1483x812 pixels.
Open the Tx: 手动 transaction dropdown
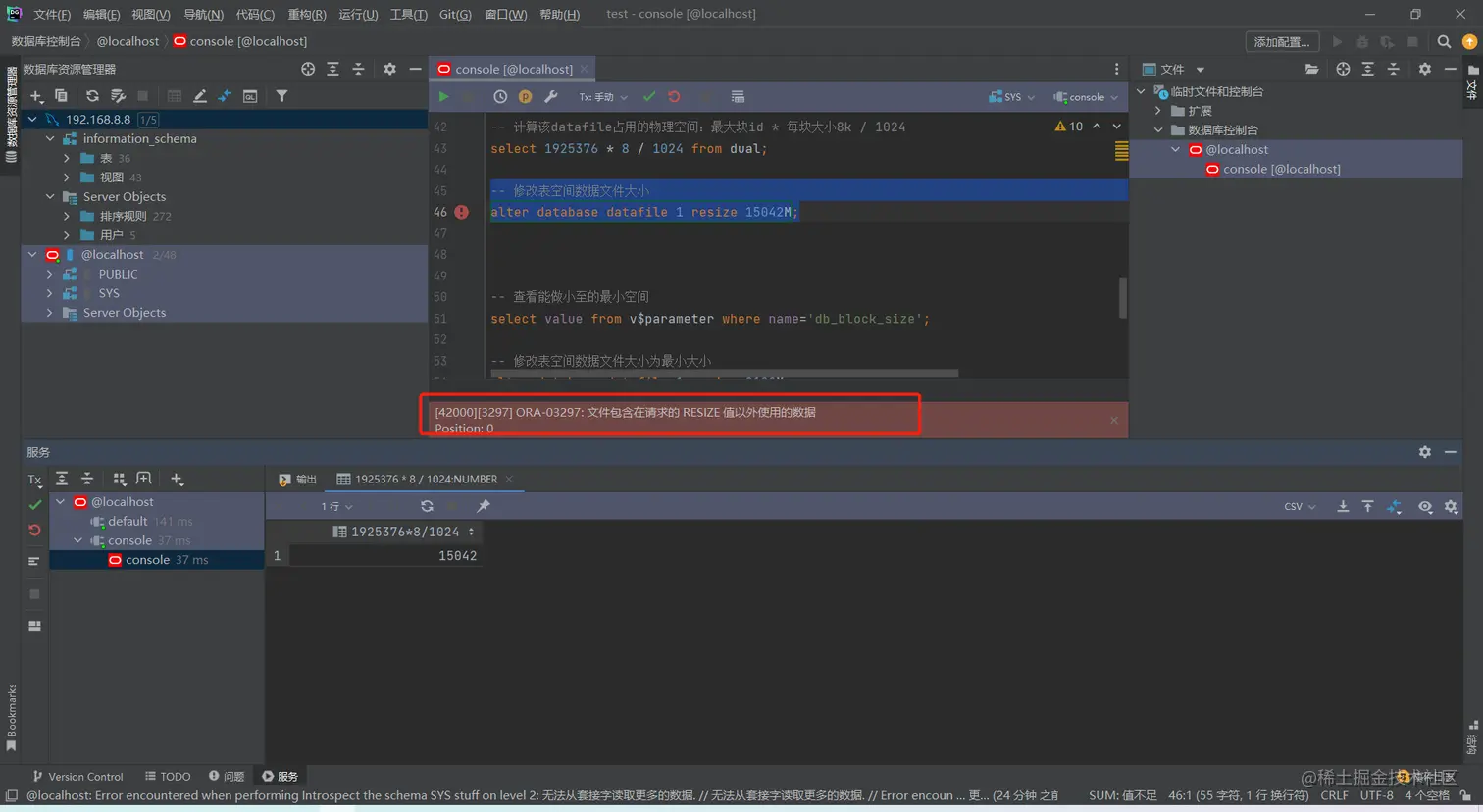602,97
